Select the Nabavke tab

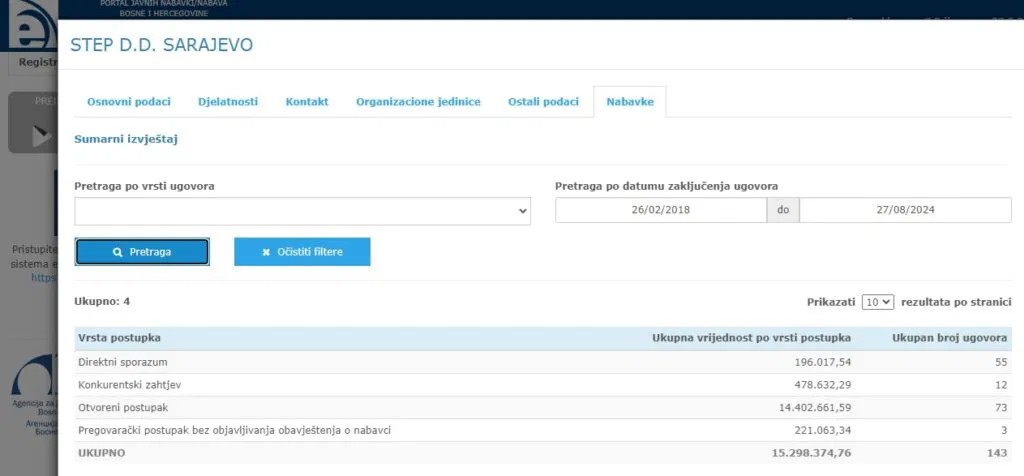point(630,102)
